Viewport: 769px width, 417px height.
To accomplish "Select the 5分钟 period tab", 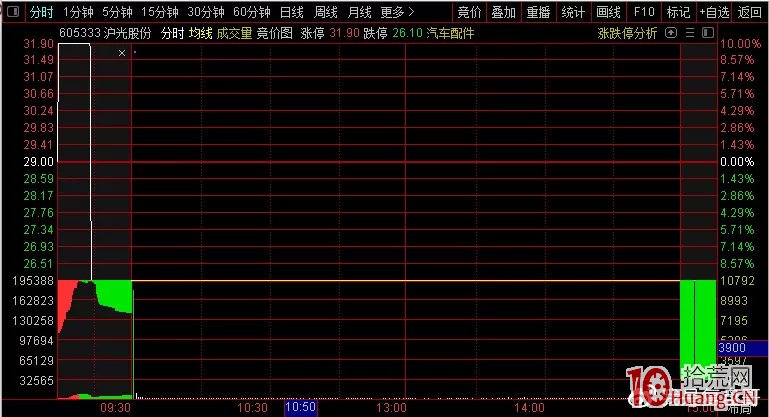I will tap(117, 12).
